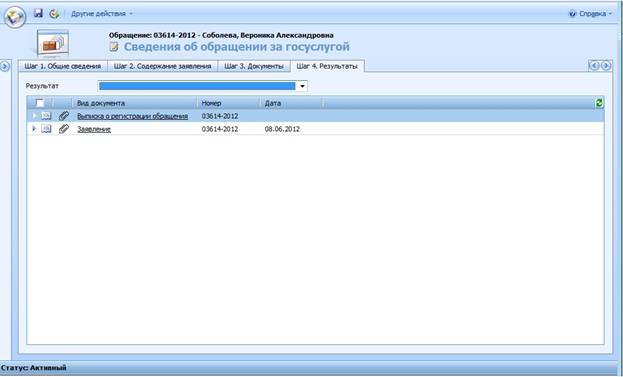Open Выписка о регистрации обращения link
This screenshot has height=377, width=623.
[132, 116]
